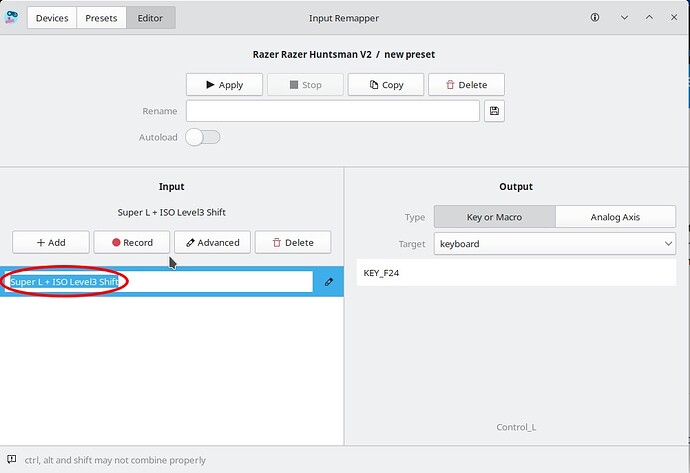Select the Editor tab
The height and width of the screenshot is (473, 690).
coord(150,18)
